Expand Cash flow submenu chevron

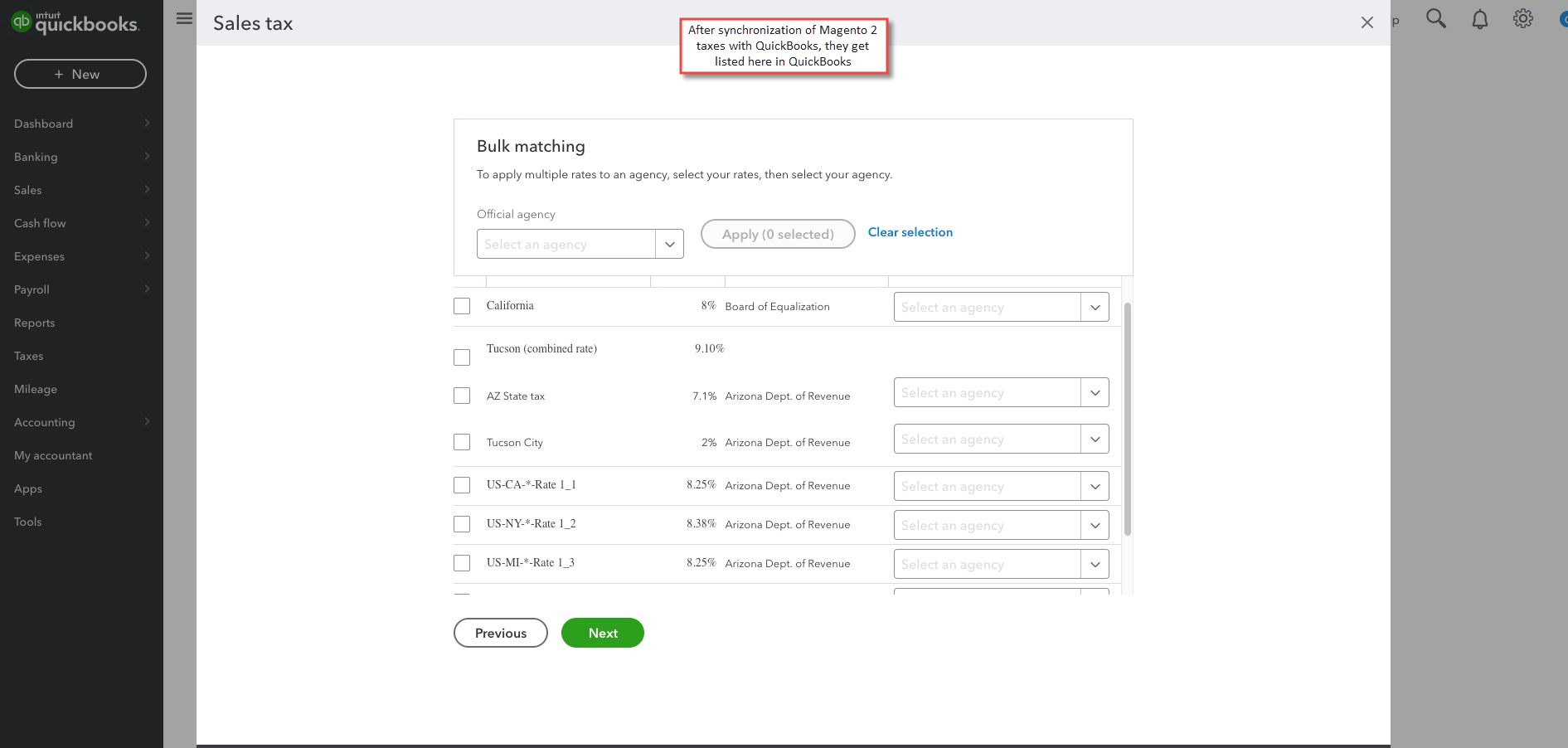tap(147, 222)
